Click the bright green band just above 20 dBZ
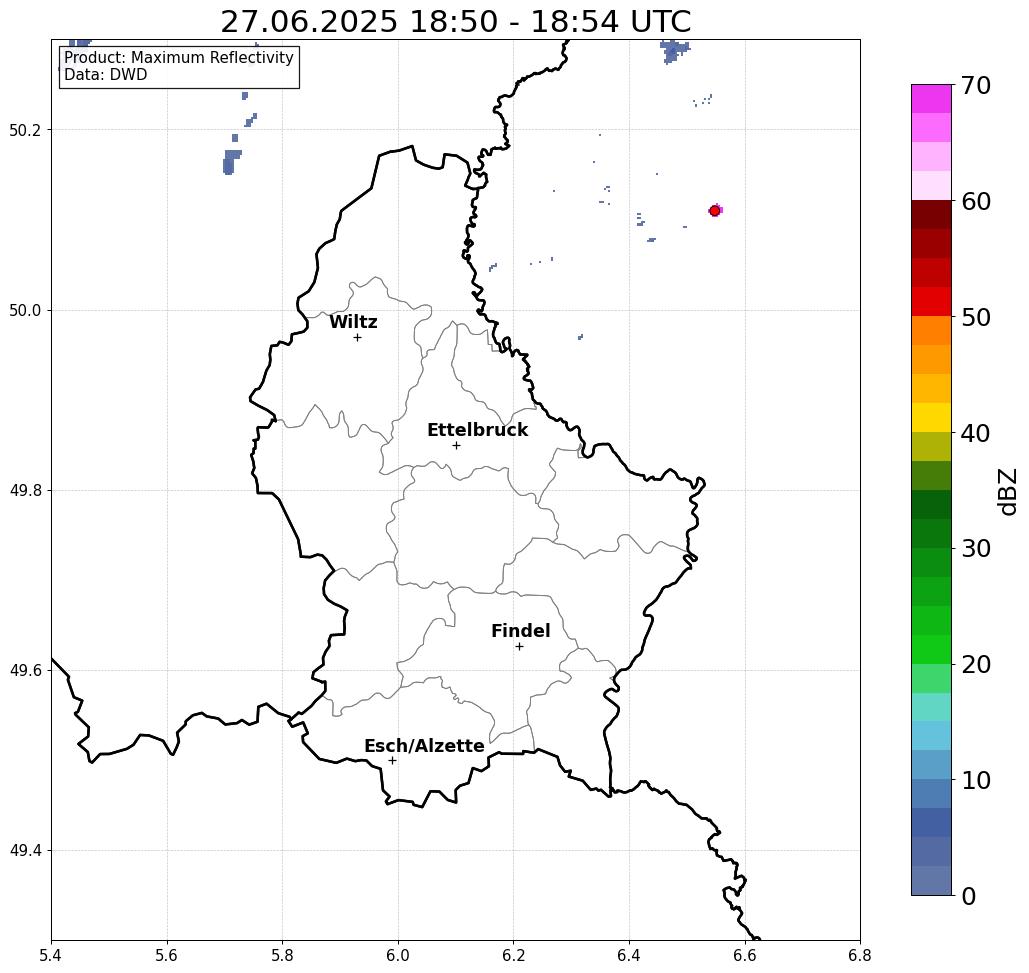The image size is (1029, 973). [931, 650]
